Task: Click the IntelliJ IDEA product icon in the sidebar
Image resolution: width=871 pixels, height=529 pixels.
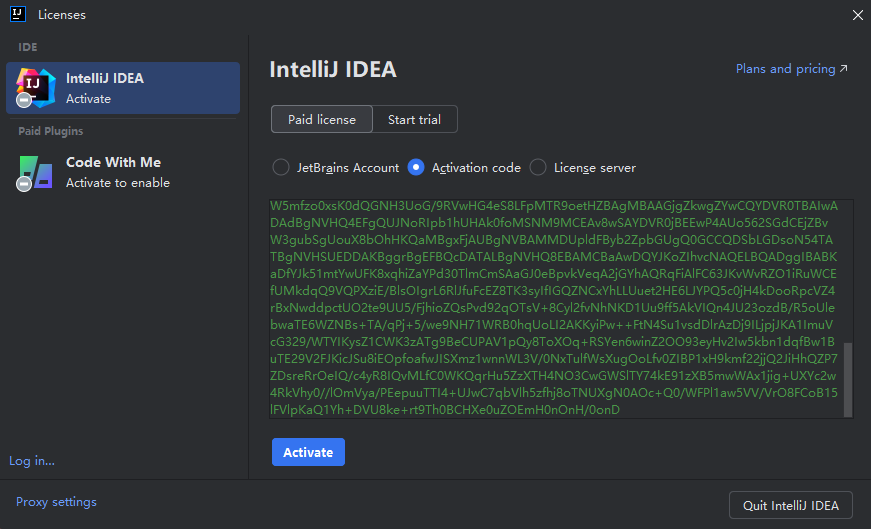Action: (x=36, y=88)
